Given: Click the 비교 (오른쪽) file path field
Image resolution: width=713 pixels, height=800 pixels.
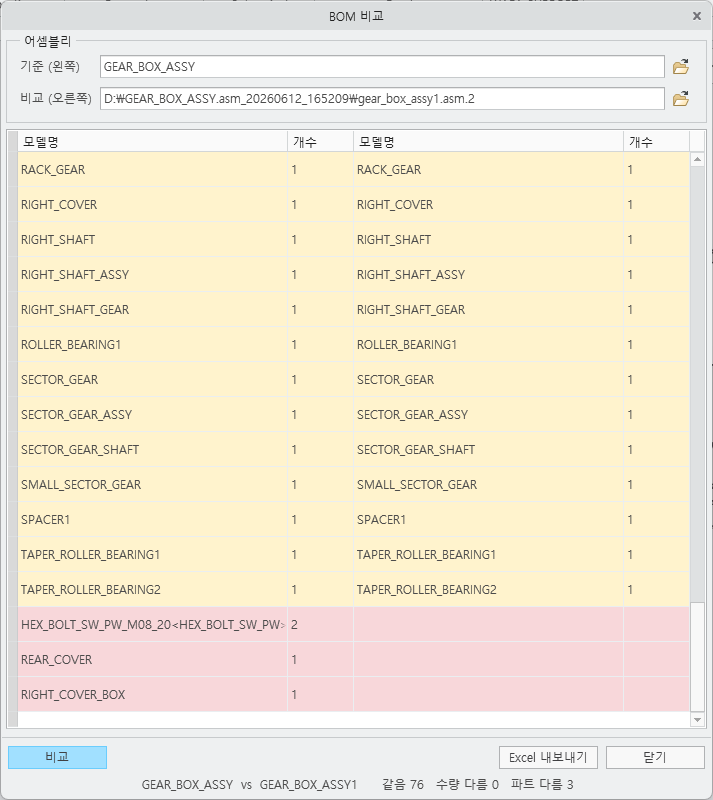Looking at the screenshot, I should pos(382,98).
